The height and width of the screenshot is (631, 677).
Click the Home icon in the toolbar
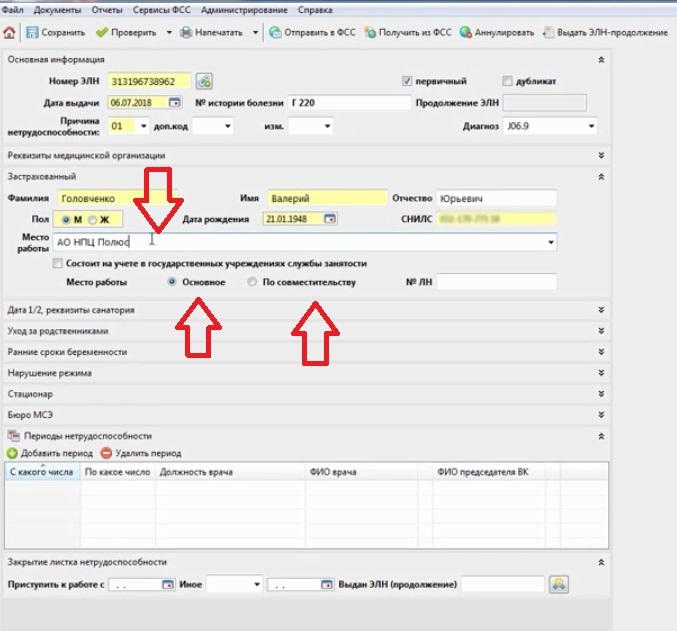pyautogui.click(x=10, y=33)
